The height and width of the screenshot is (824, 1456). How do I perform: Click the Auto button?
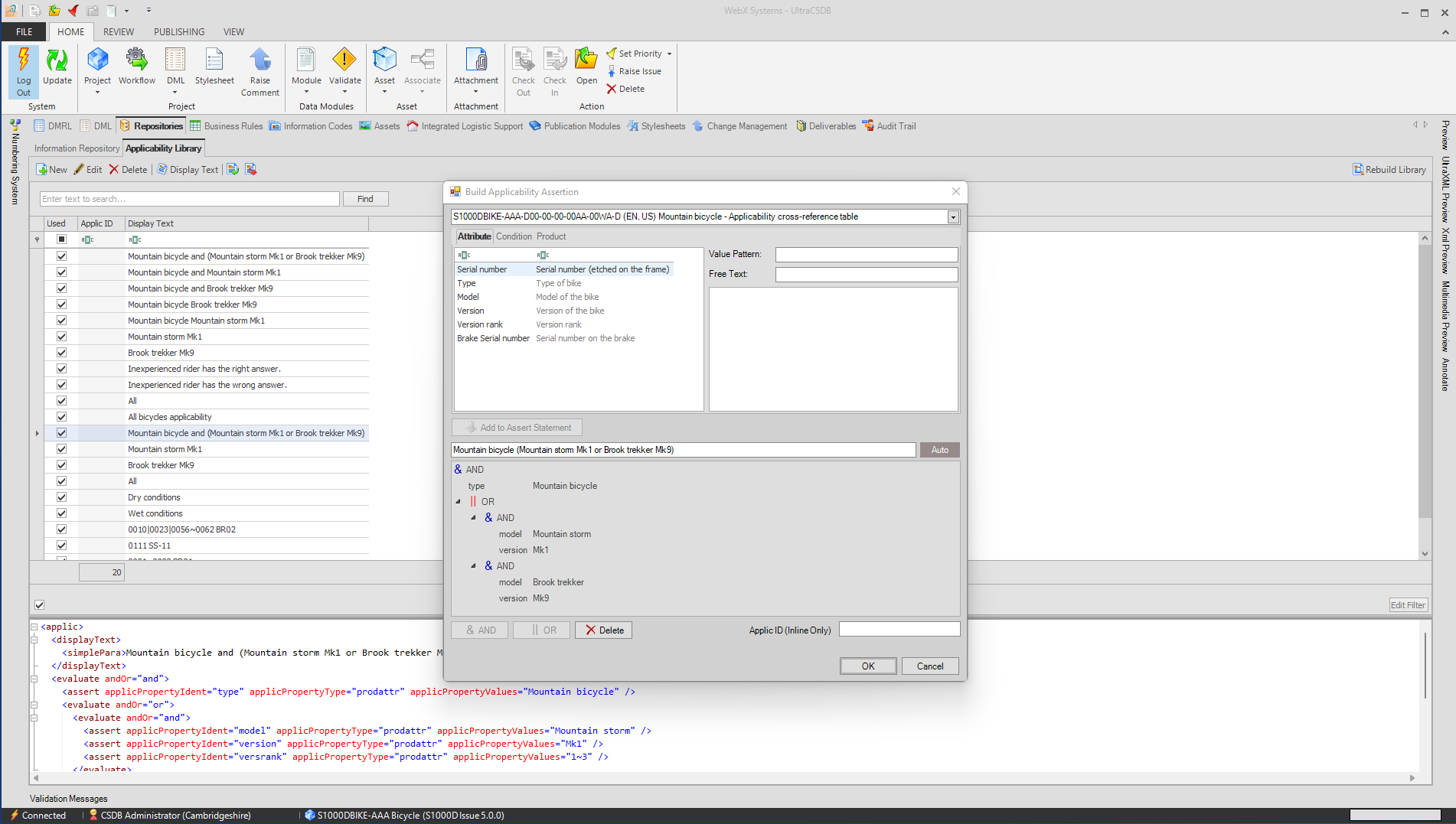(940, 450)
